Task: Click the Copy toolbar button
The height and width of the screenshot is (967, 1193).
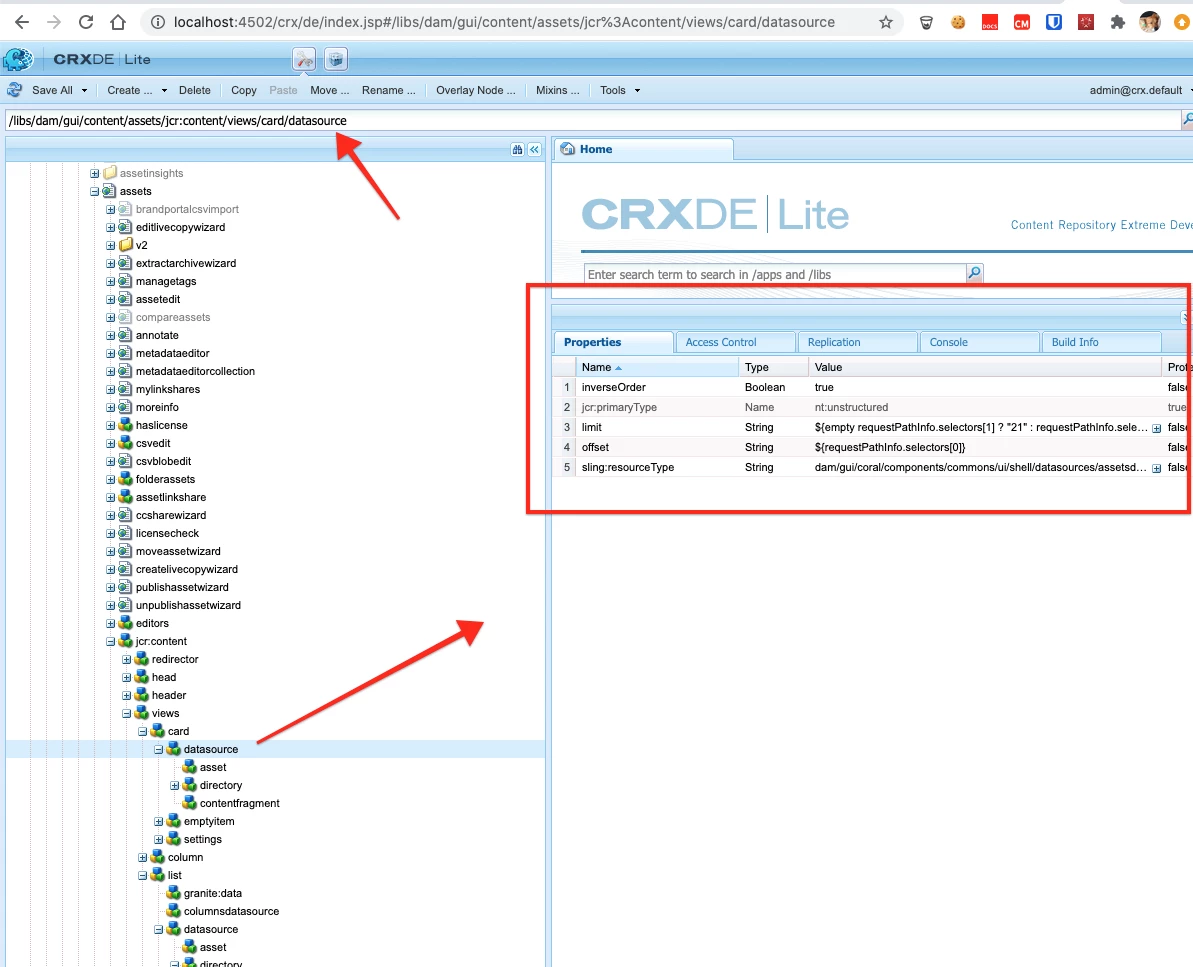Action: pyautogui.click(x=243, y=90)
